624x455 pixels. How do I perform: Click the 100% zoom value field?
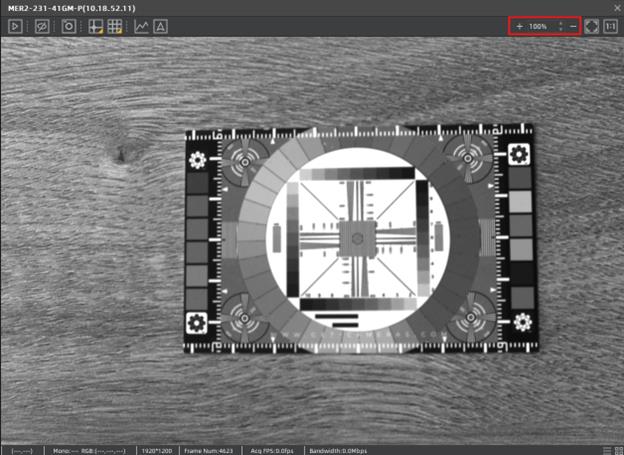pos(539,25)
